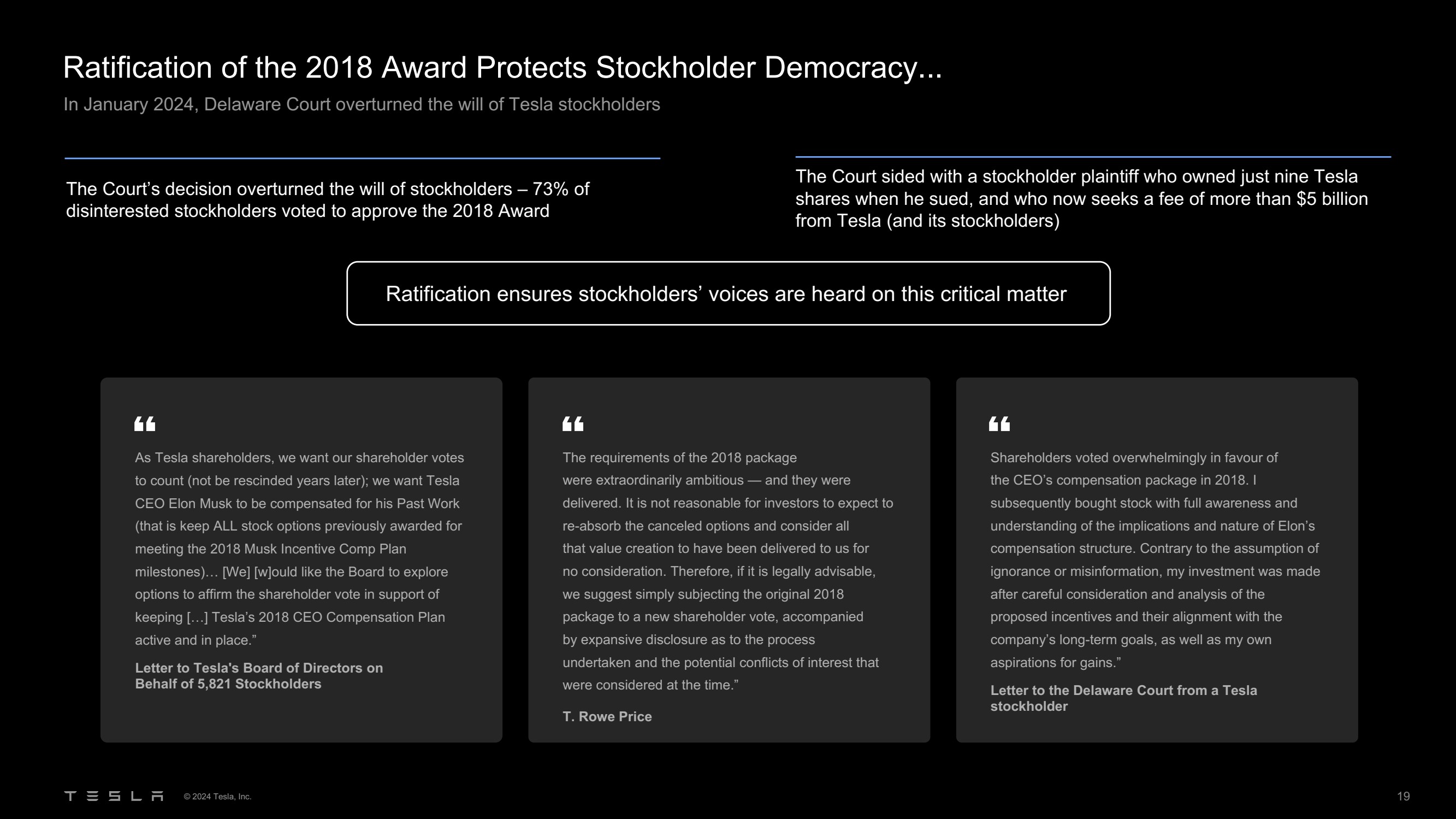Click the 'T. Rowe Price' attribution
The image size is (1456, 819).
click(x=607, y=717)
